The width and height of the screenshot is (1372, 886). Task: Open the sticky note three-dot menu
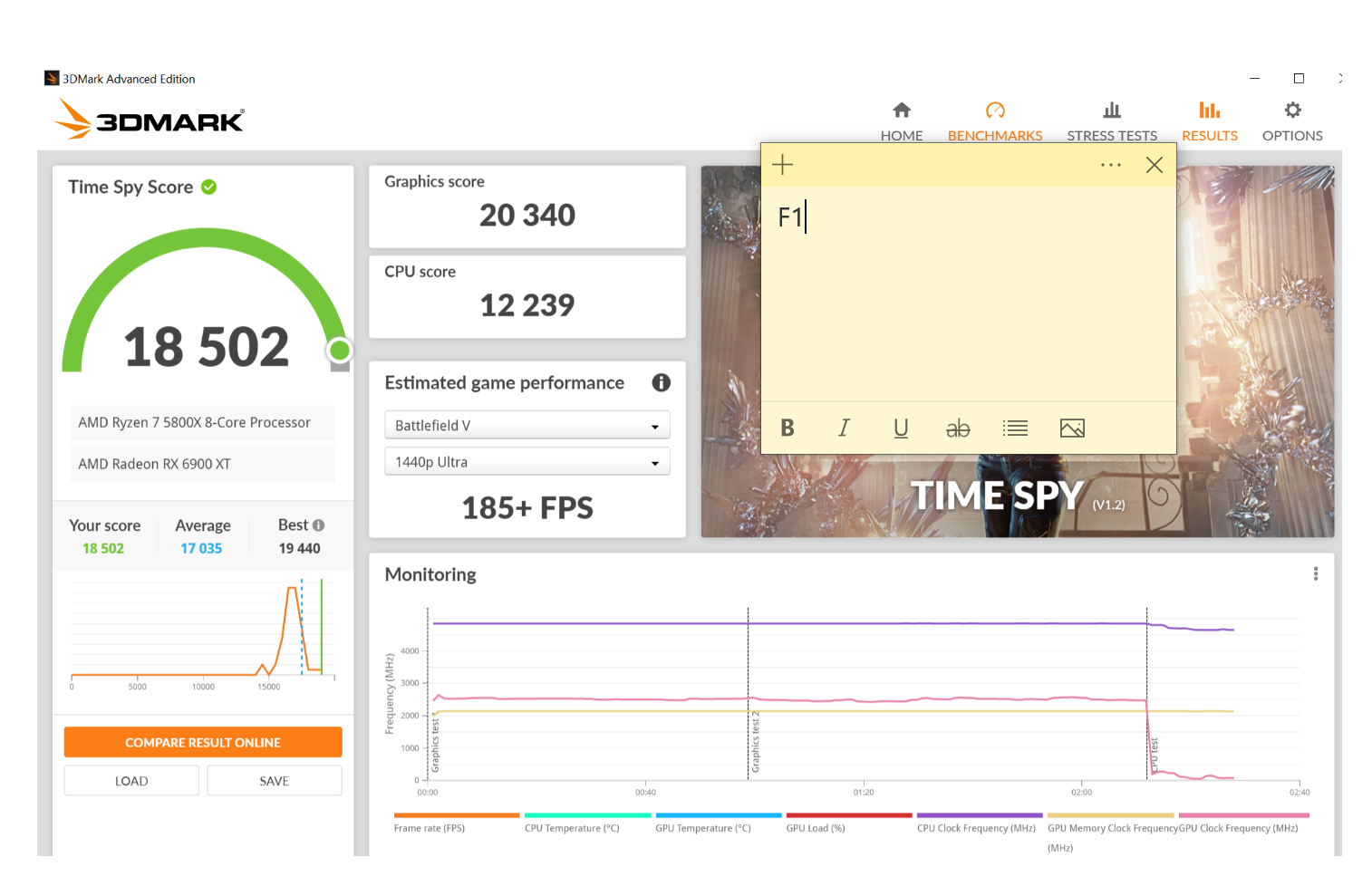[1110, 165]
